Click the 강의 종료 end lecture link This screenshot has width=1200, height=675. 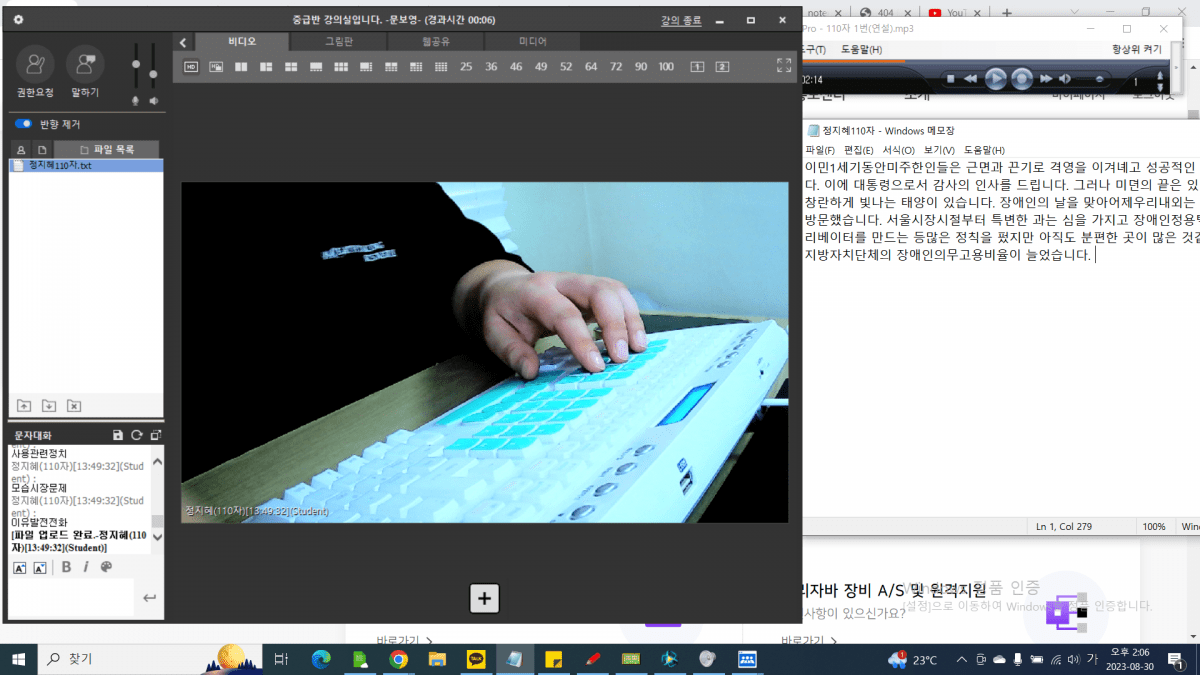click(681, 20)
